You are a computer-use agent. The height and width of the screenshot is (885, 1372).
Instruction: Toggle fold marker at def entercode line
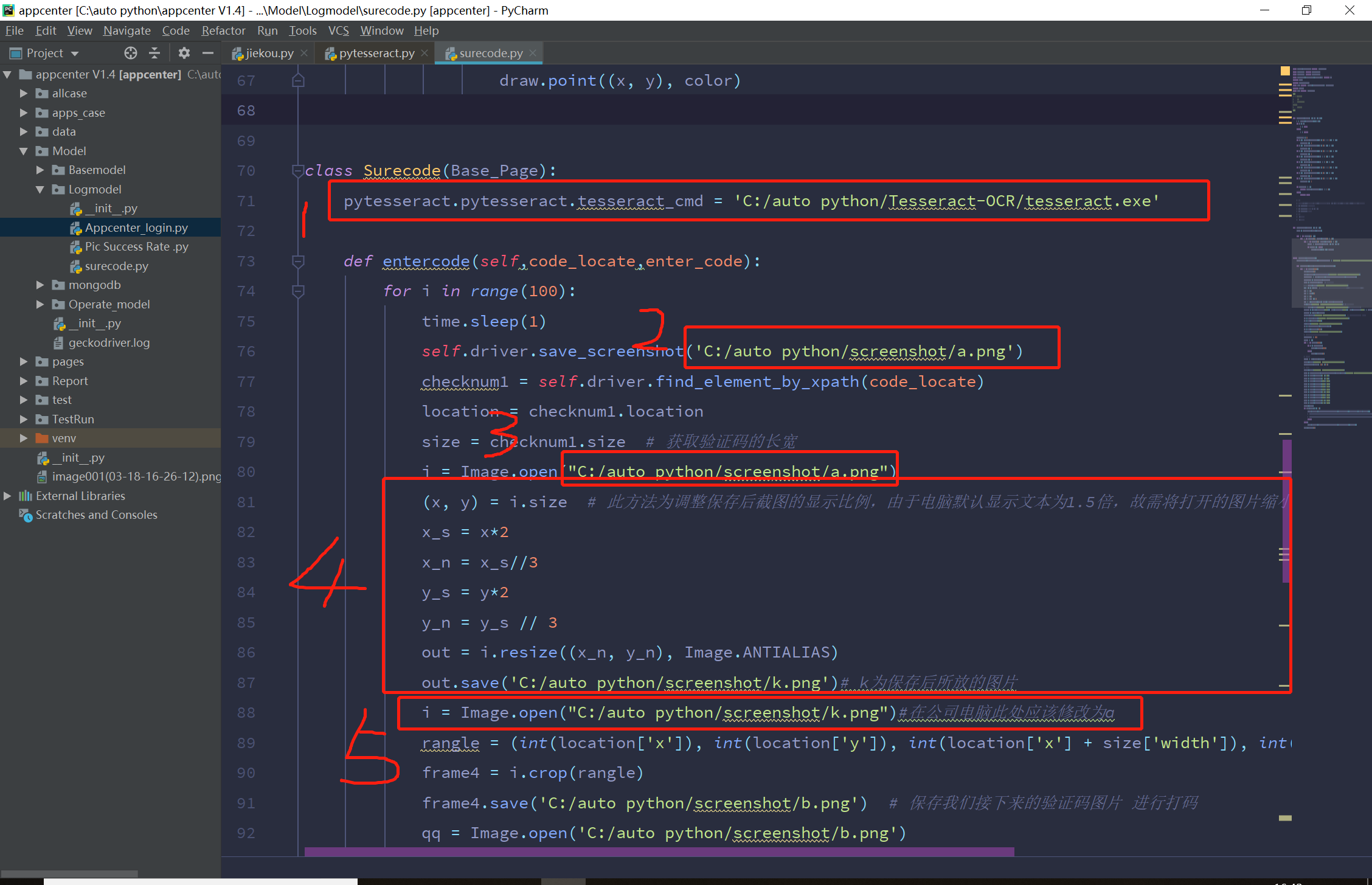coord(298,262)
